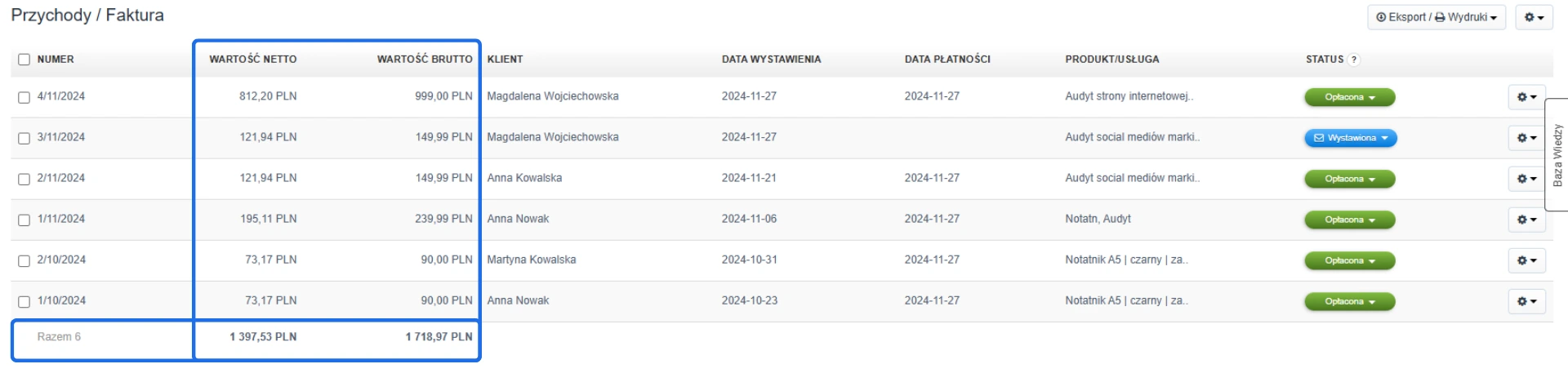Viewport: 1568px width, 373px height.
Task: Open gear menu for invoice 4/11/2024
Action: 1526,97
